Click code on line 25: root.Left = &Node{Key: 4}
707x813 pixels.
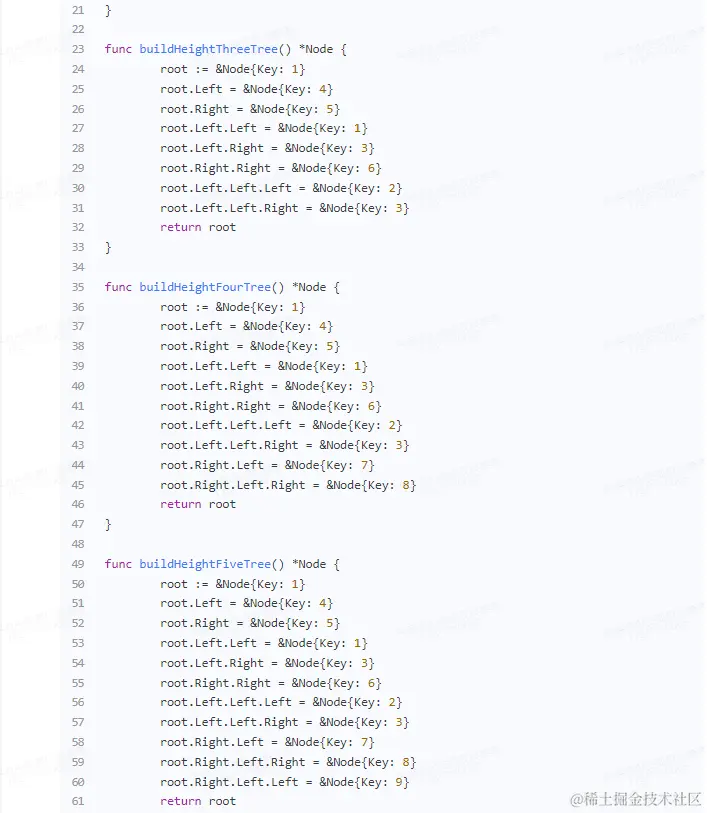[x=247, y=89]
